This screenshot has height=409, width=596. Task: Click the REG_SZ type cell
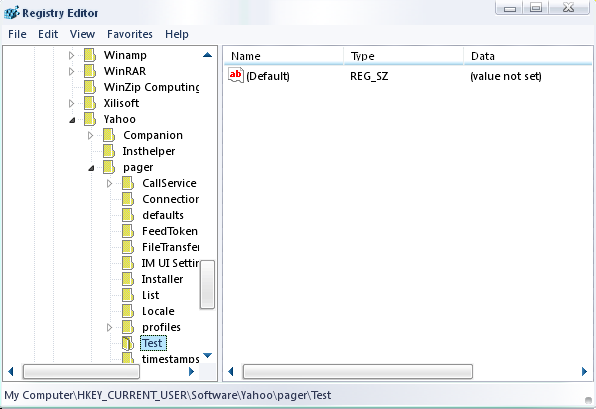point(369,76)
